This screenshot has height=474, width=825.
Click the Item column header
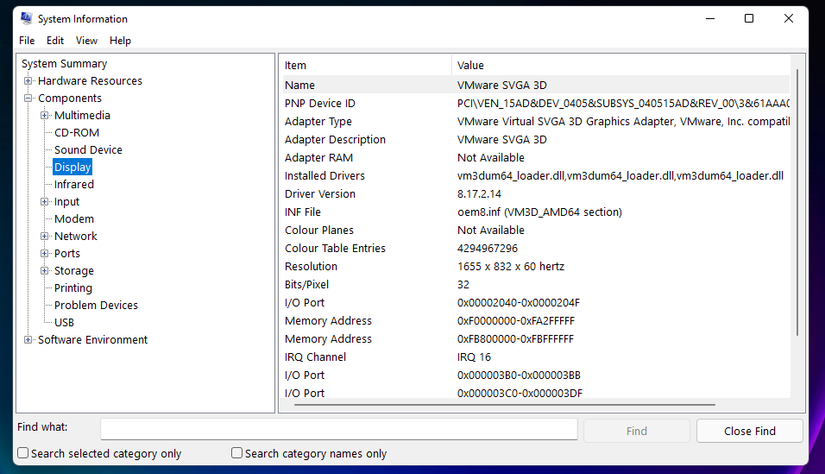coord(366,65)
